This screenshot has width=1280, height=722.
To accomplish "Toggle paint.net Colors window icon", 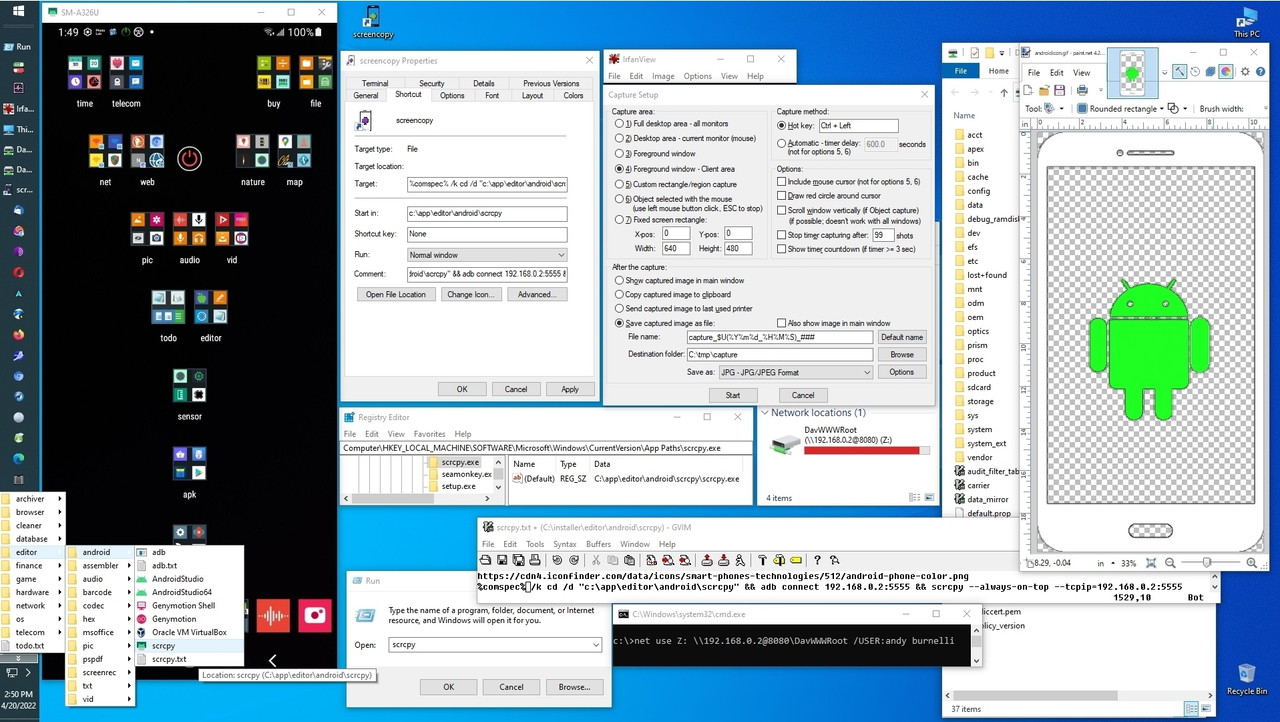I will point(1225,71).
